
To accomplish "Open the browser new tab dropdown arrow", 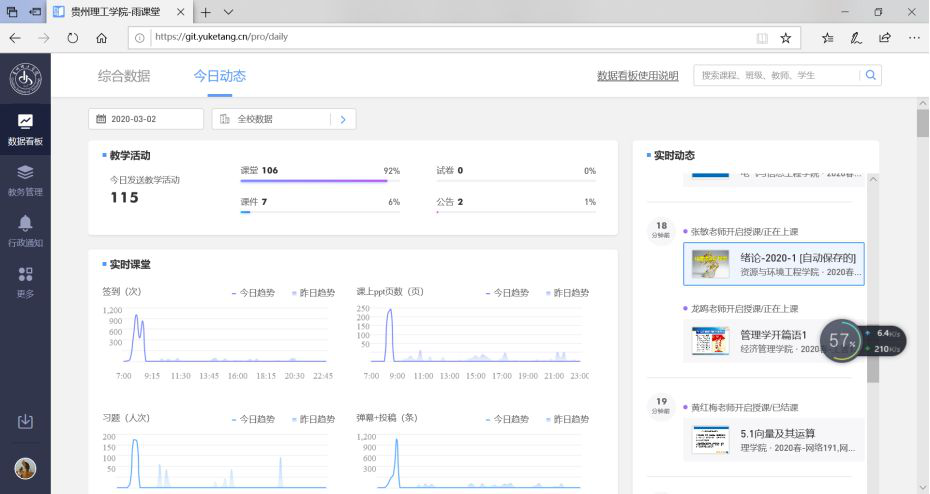I will (229, 12).
